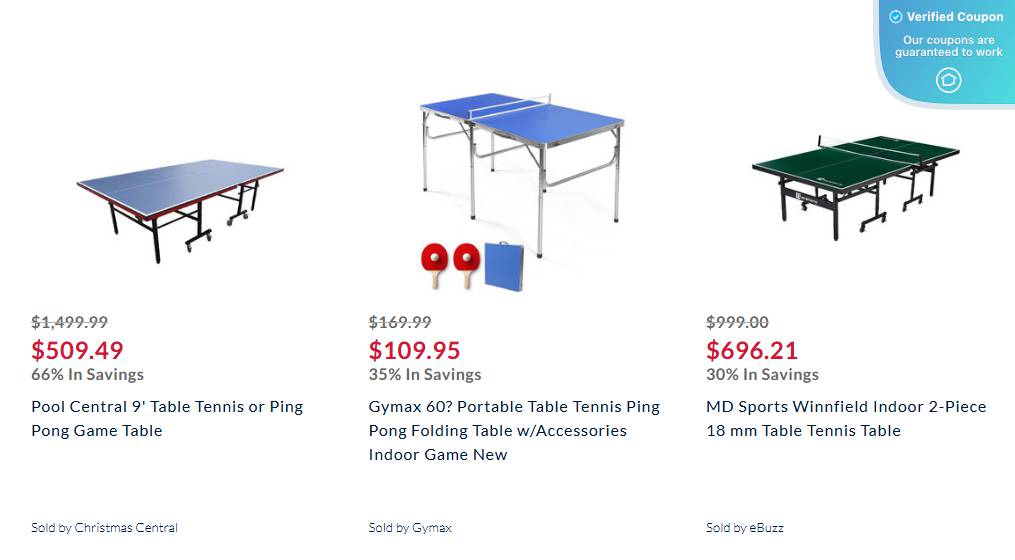Open the Pool Central table tennis image
Image resolution: width=1015 pixels, height=560 pixels.
(x=181, y=207)
